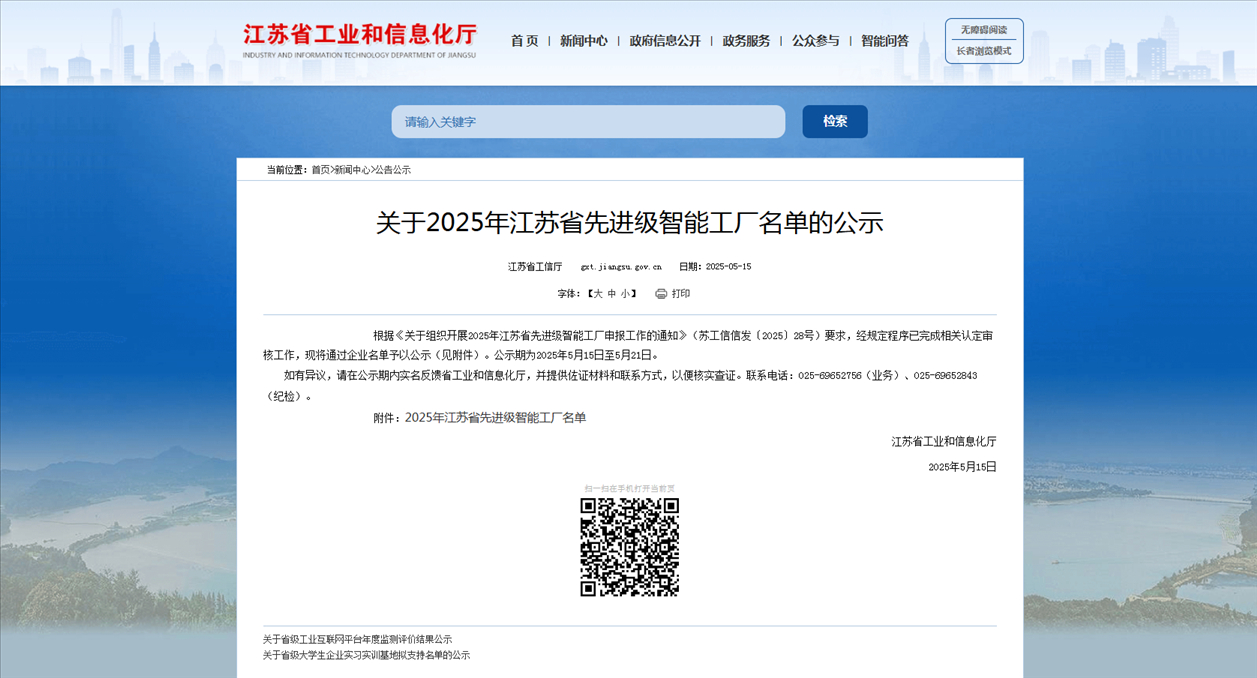Open the 首页 menu item

coord(524,41)
